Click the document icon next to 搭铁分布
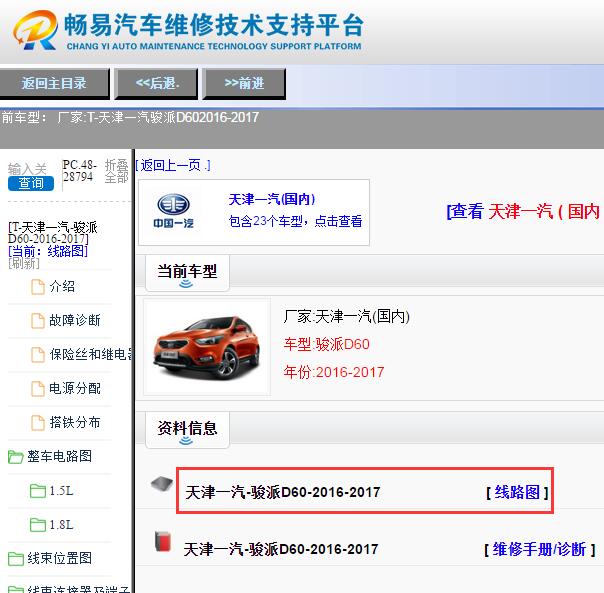The image size is (604, 593). point(37,423)
